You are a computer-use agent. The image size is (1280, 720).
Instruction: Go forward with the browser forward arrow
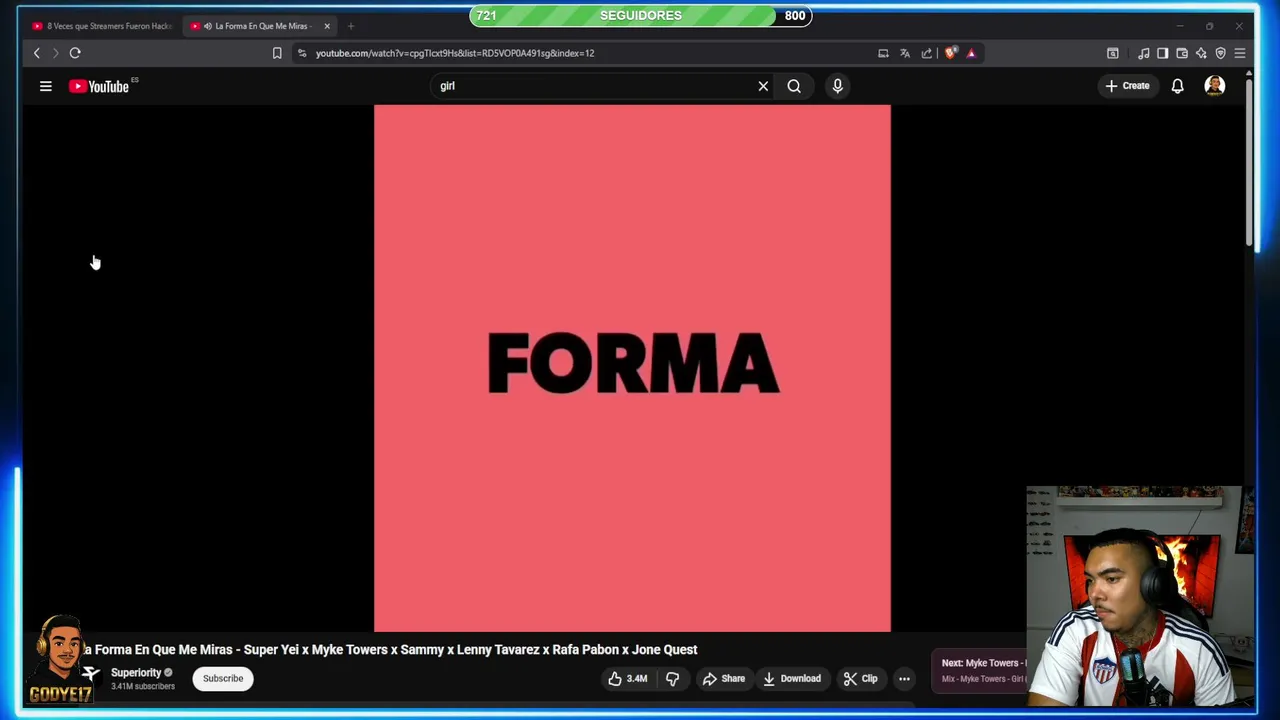point(55,53)
